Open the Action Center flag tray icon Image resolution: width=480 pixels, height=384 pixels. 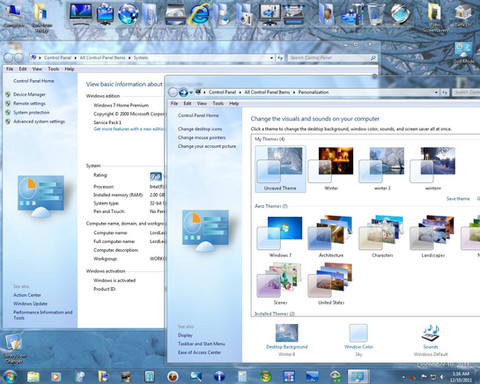(x=424, y=377)
